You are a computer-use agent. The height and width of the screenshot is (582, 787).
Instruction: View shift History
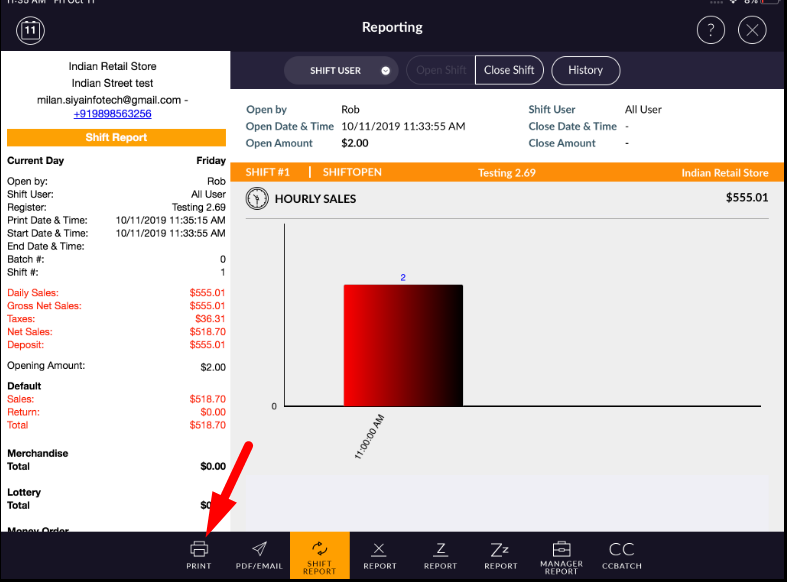(585, 71)
